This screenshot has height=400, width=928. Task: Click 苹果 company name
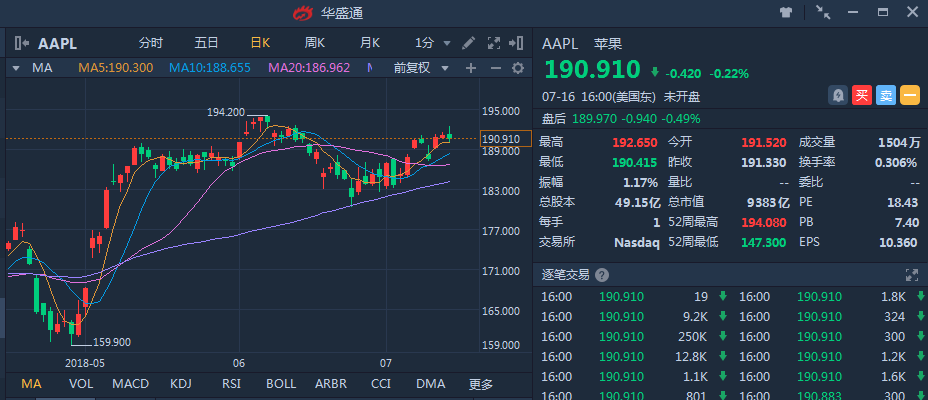point(608,43)
